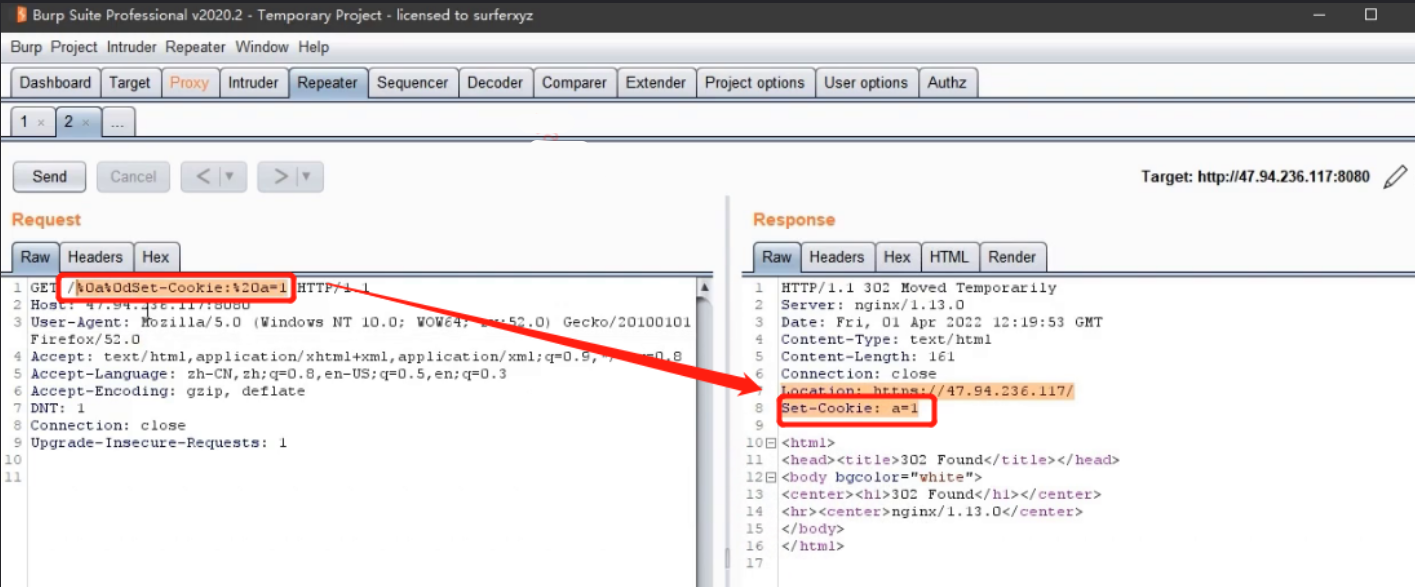Show Response Raw view
This screenshot has width=1415, height=587.
click(777, 257)
